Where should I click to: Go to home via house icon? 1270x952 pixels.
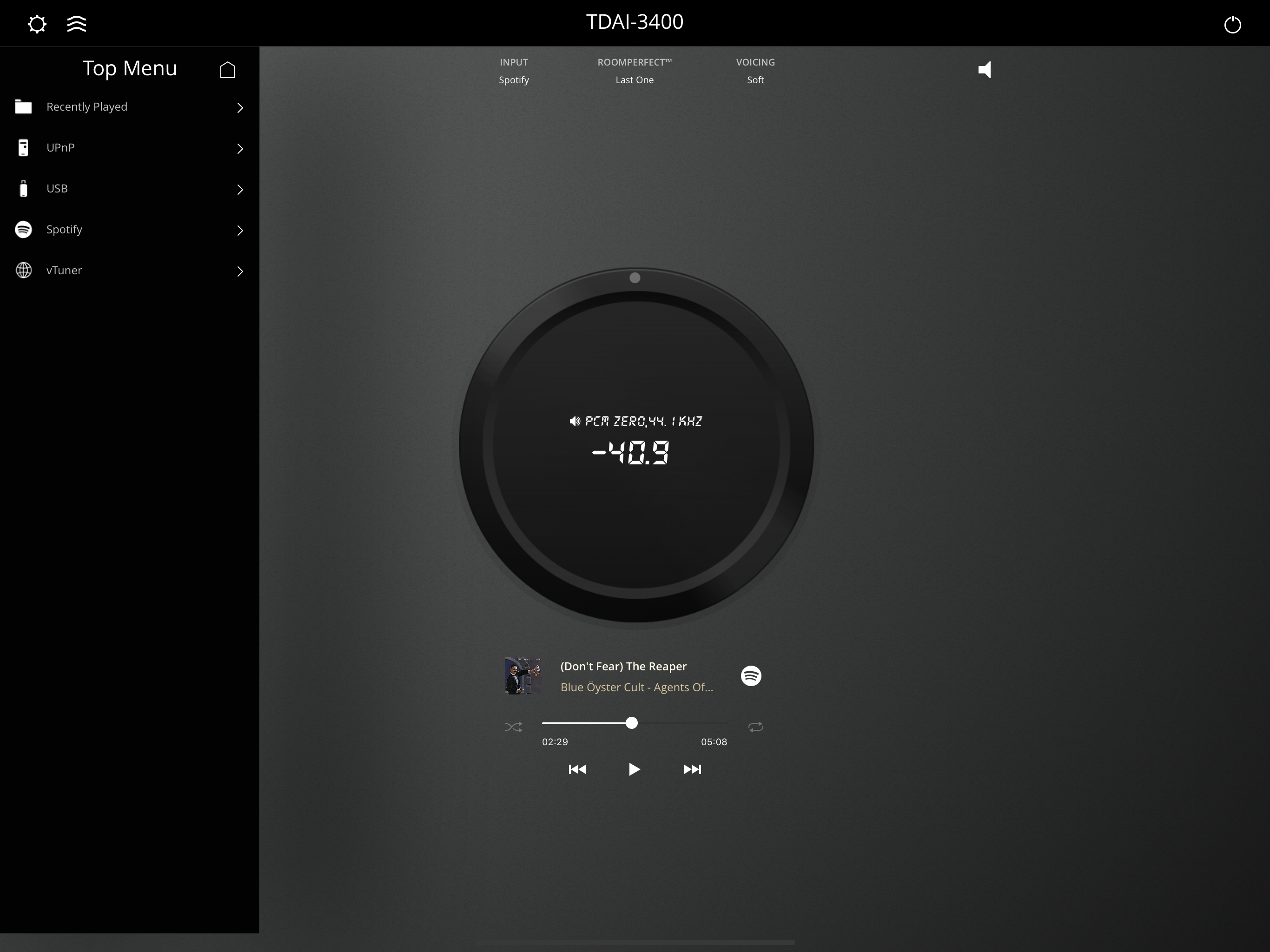point(228,69)
